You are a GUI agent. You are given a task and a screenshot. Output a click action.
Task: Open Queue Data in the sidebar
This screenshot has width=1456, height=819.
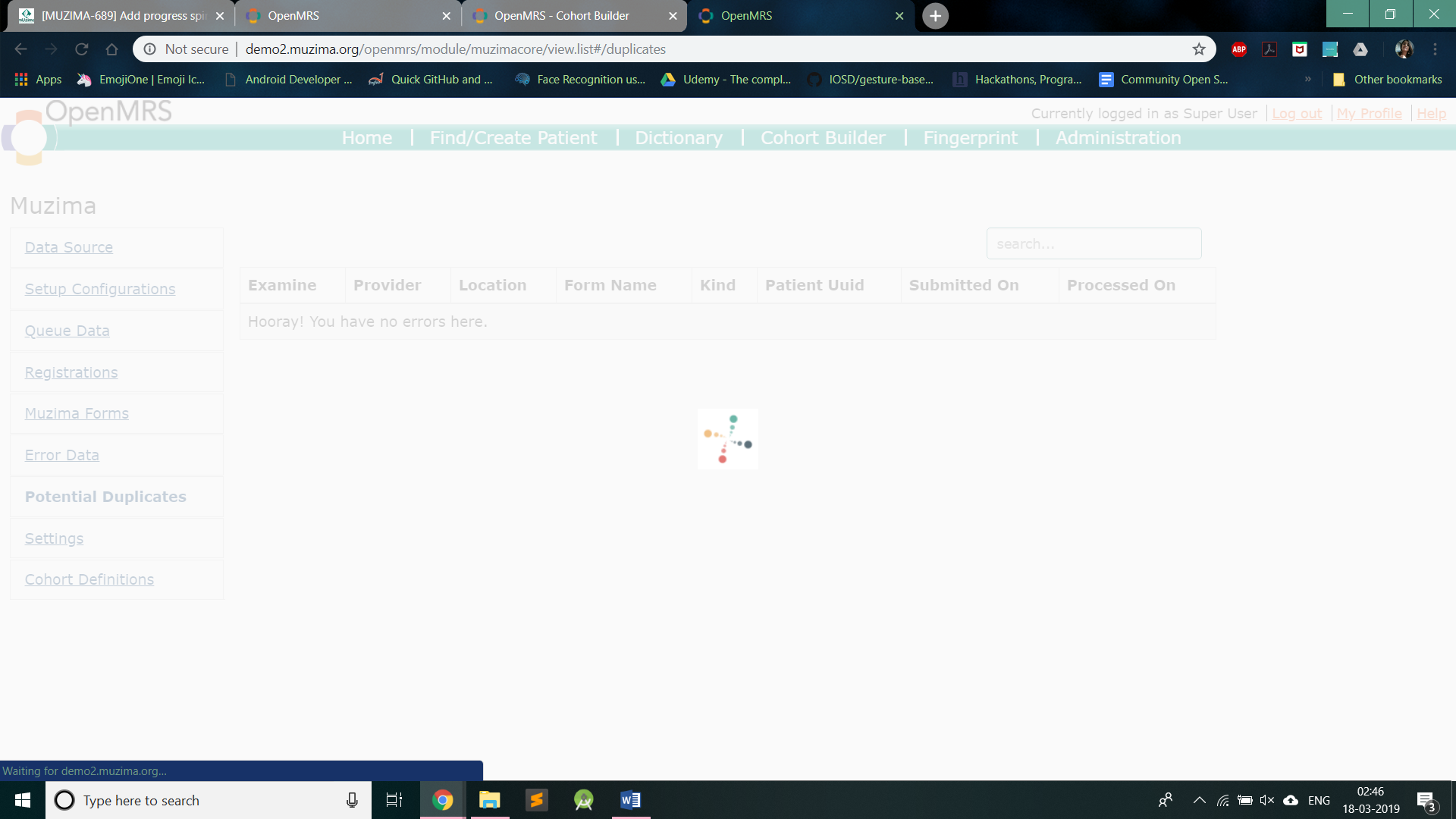[67, 331]
